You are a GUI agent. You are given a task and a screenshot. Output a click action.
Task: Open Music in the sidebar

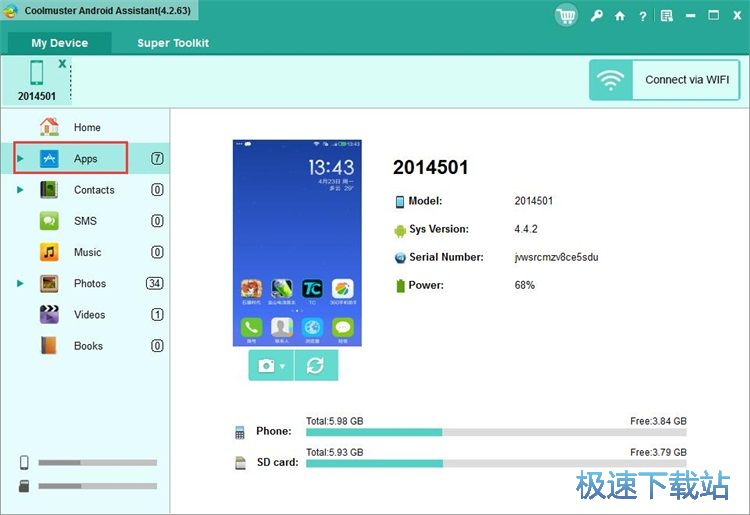85,252
